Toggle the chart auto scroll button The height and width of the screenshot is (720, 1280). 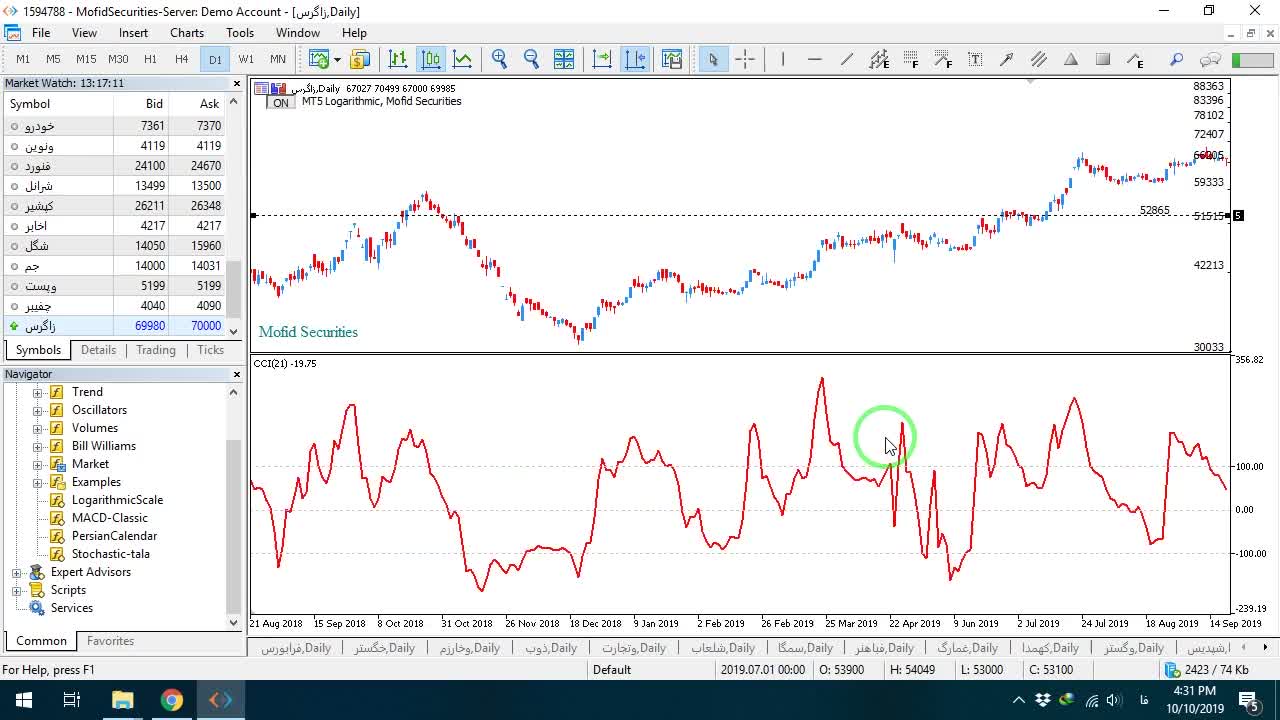pos(602,59)
